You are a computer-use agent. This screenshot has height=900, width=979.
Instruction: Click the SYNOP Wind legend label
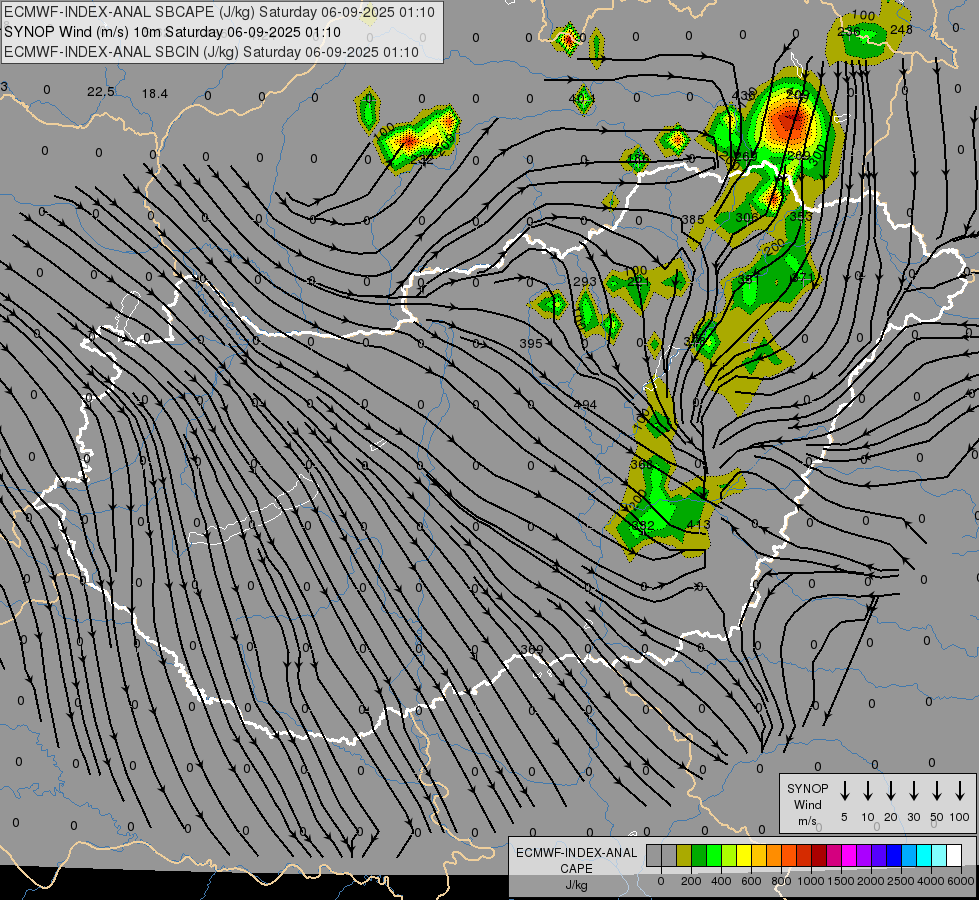pyautogui.click(x=807, y=796)
